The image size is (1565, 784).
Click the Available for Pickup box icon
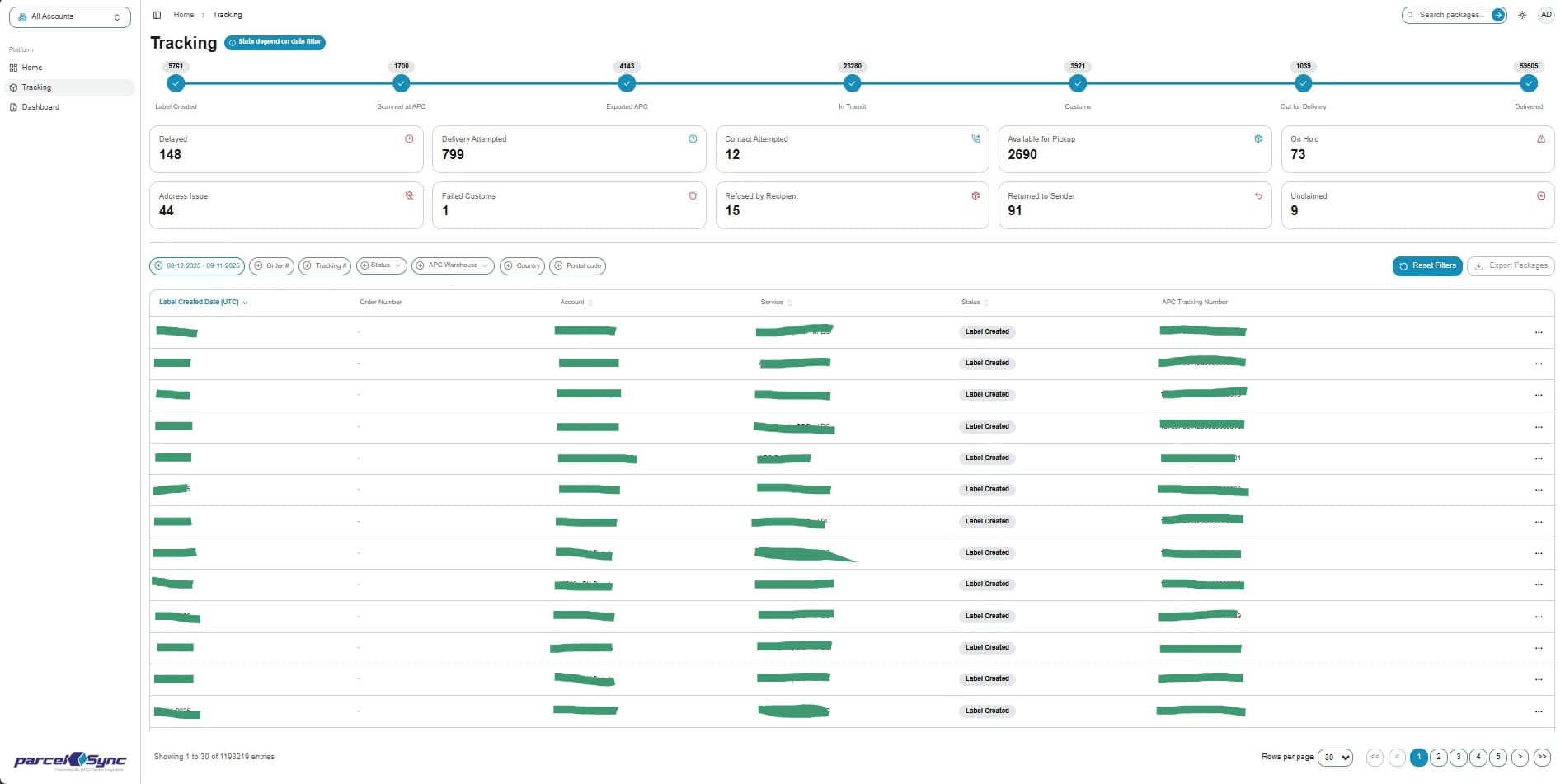1258,139
